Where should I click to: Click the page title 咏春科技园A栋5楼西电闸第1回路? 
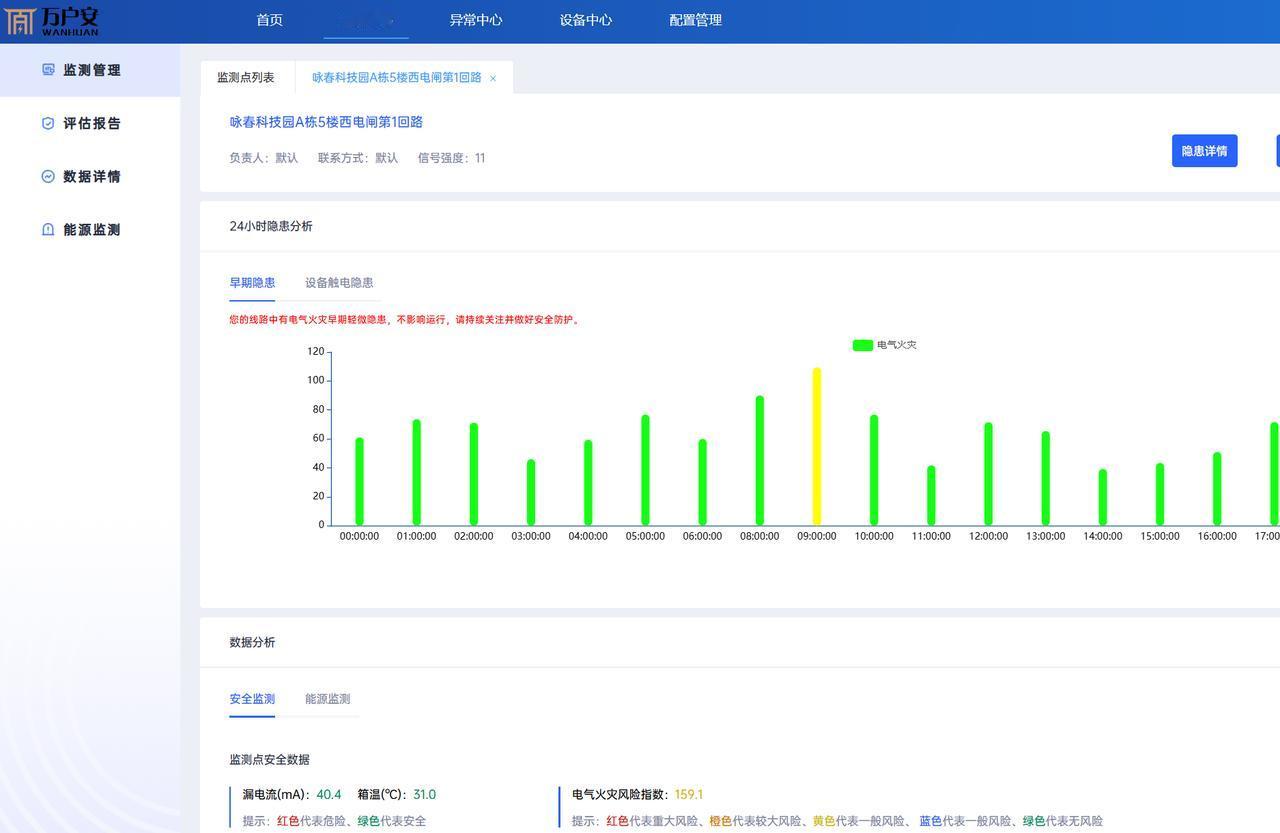pos(326,122)
